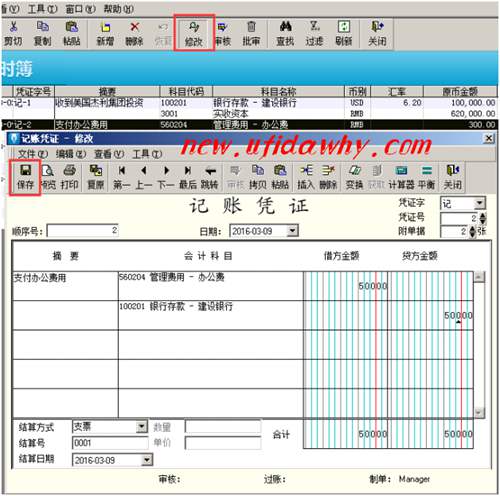Open the 编辑(E) menu in voucher window
The width and height of the screenshot is (500, 496).
(71, 154)
